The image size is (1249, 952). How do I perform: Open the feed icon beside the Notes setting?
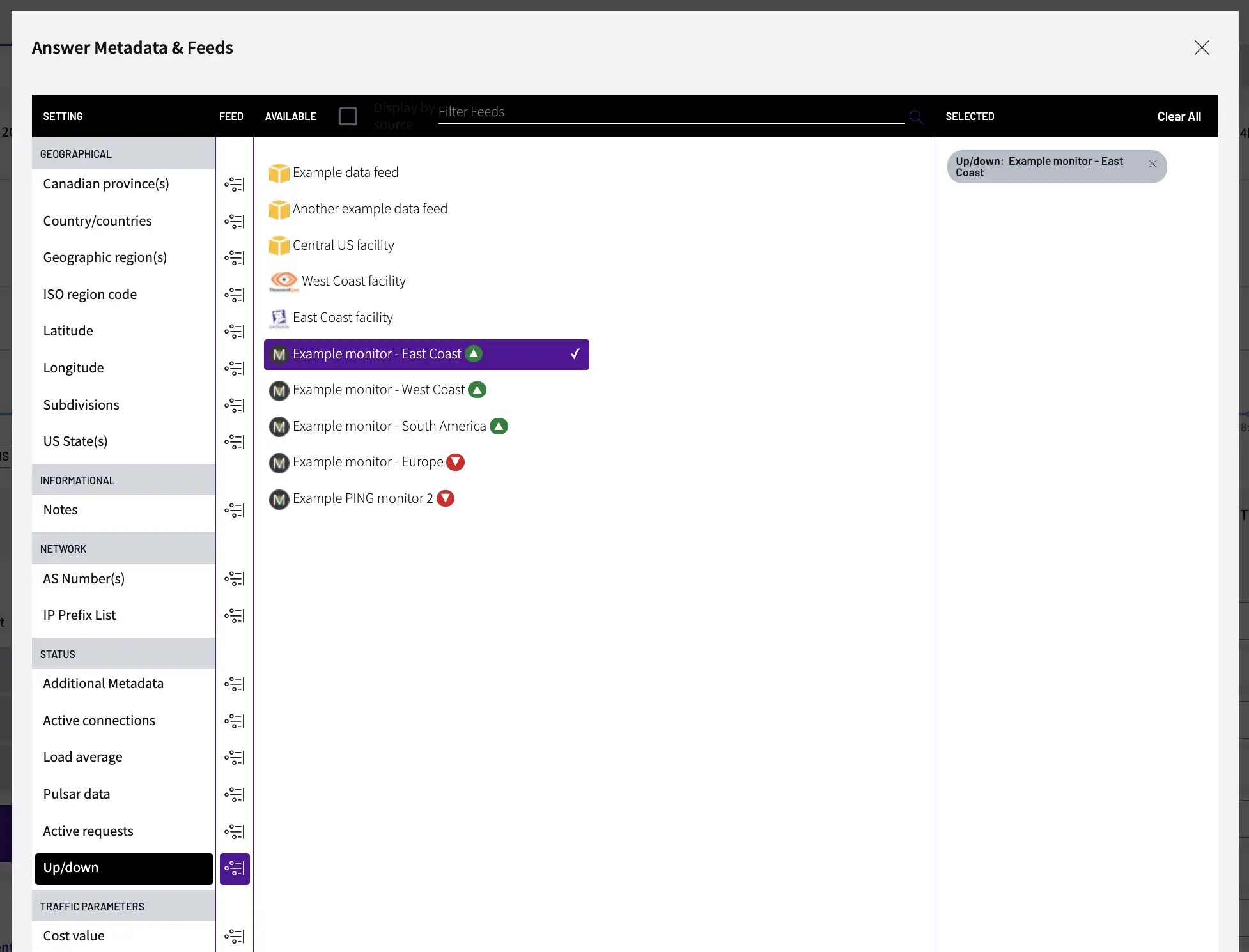(x=235, y=510)
